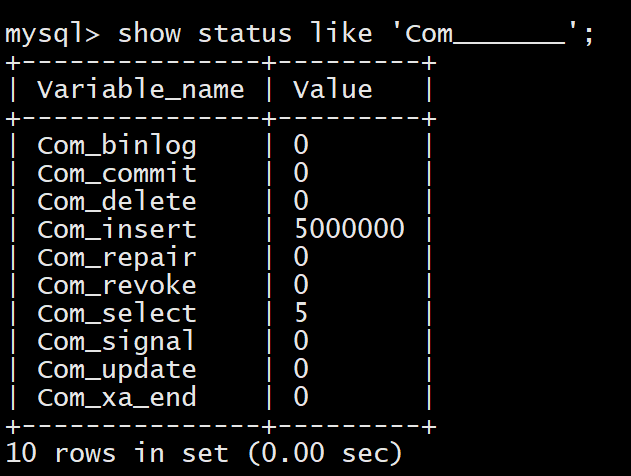Select the Variable_name column header

pyautogui.click(x=140, y=89)
